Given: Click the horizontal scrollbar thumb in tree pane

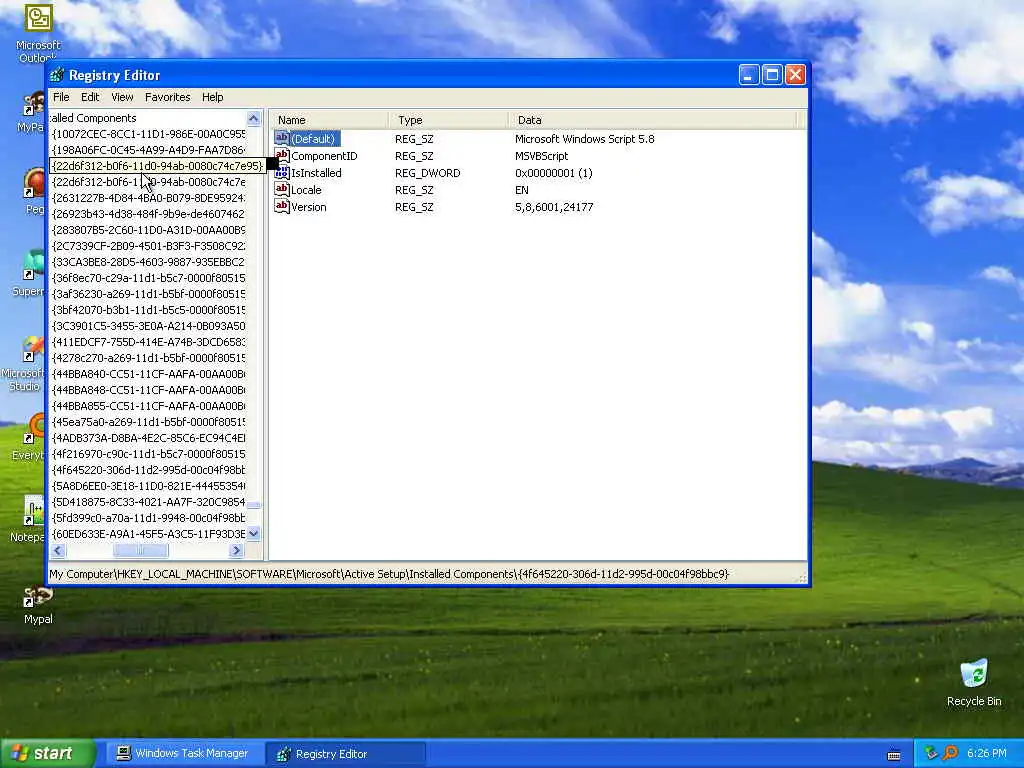Looking at the screenshot, I should [141, 551].
